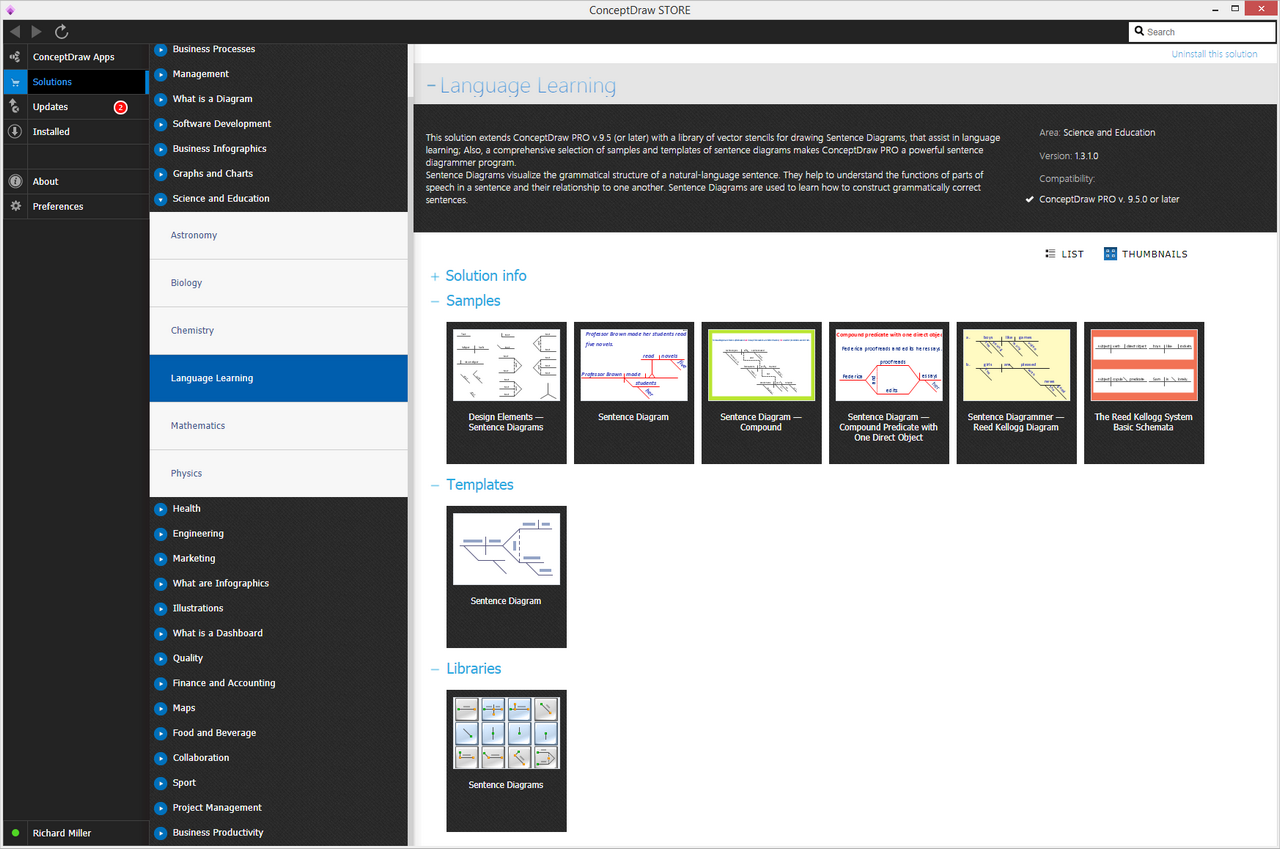Click the Richard Miller user name

62,833
